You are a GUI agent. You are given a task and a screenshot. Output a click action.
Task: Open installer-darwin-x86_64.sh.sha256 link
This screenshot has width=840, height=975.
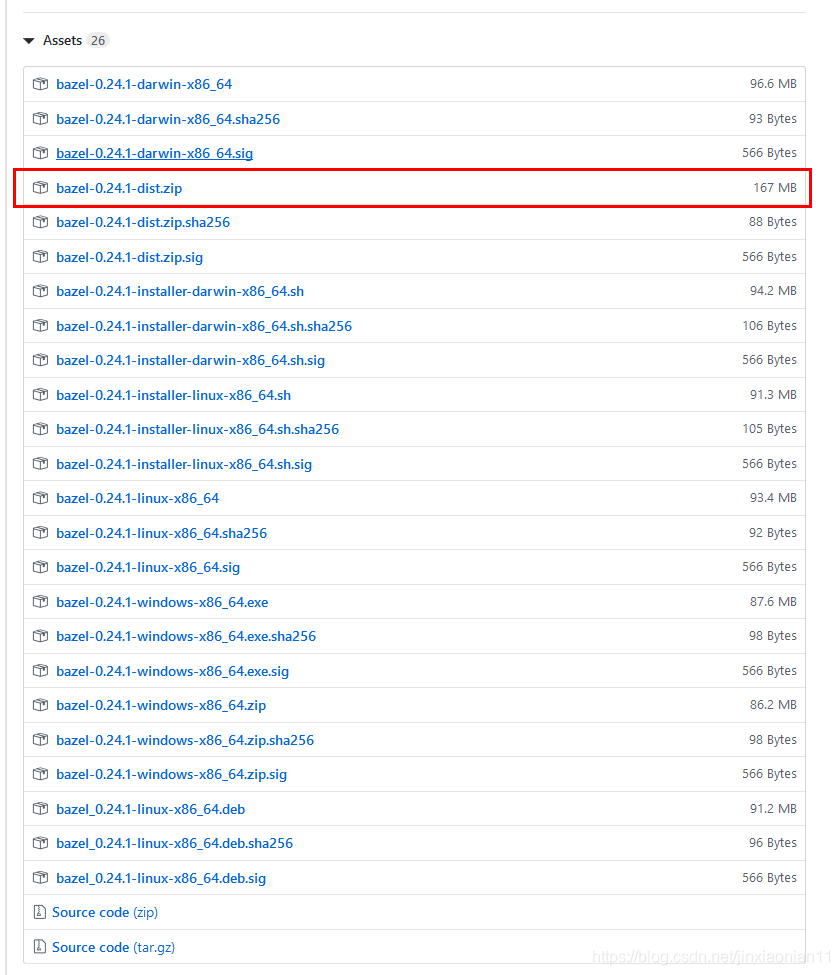point(204,326)
